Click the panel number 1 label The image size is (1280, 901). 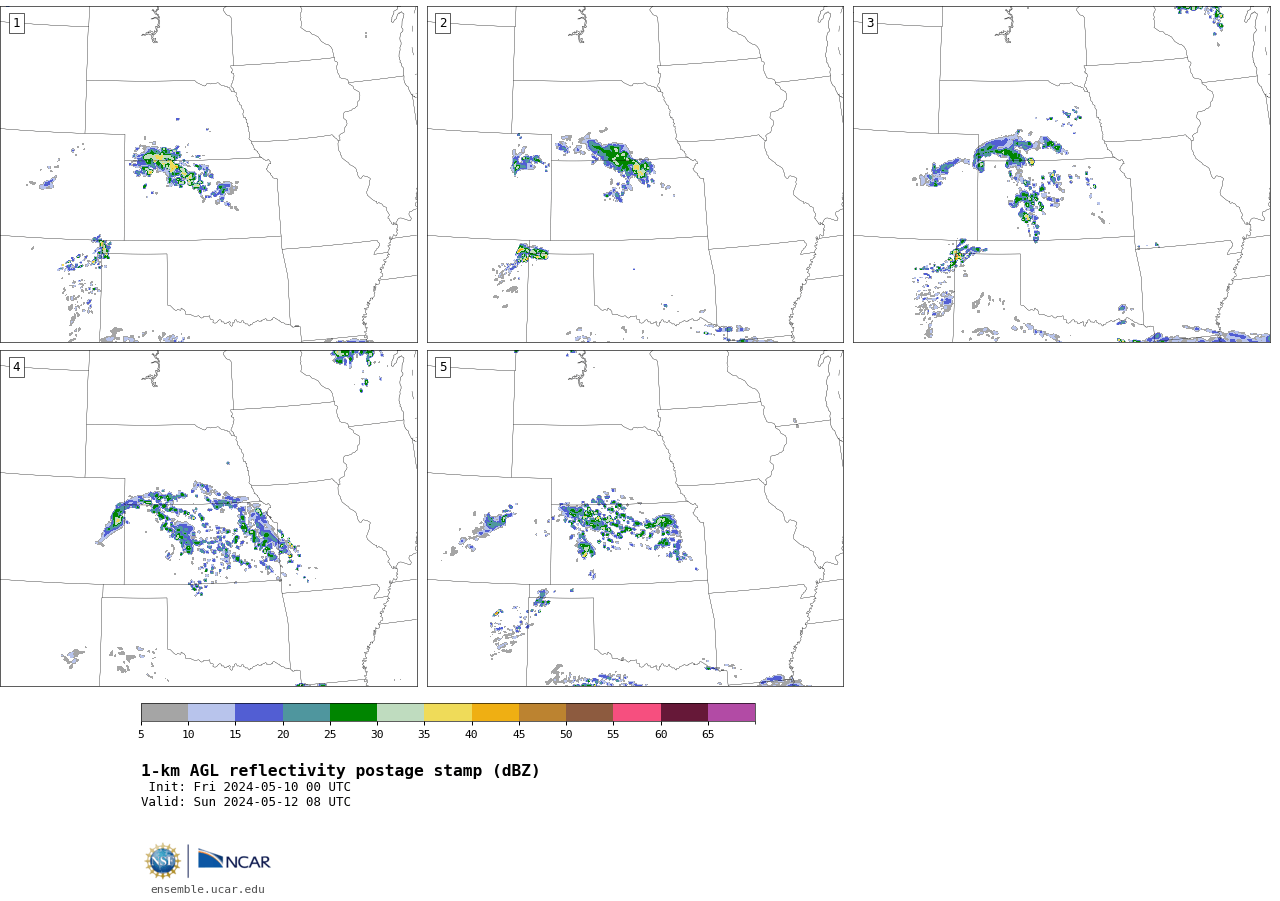(17, 23)
